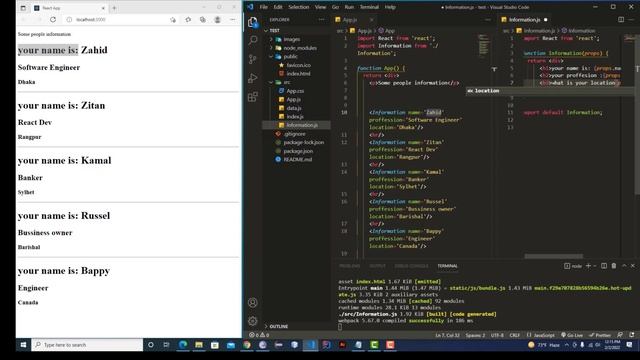Switch to OUTPUT panel tab

(x=377, y=266)
